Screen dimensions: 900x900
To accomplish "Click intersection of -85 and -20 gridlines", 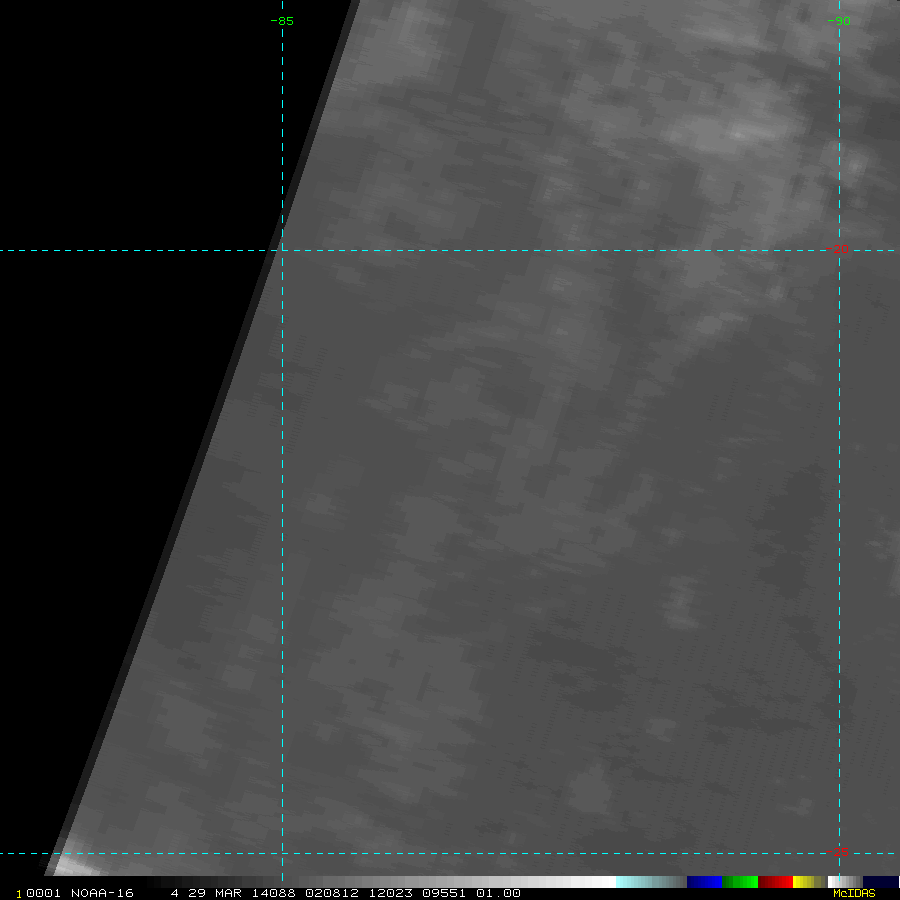I will coord(283,250).
